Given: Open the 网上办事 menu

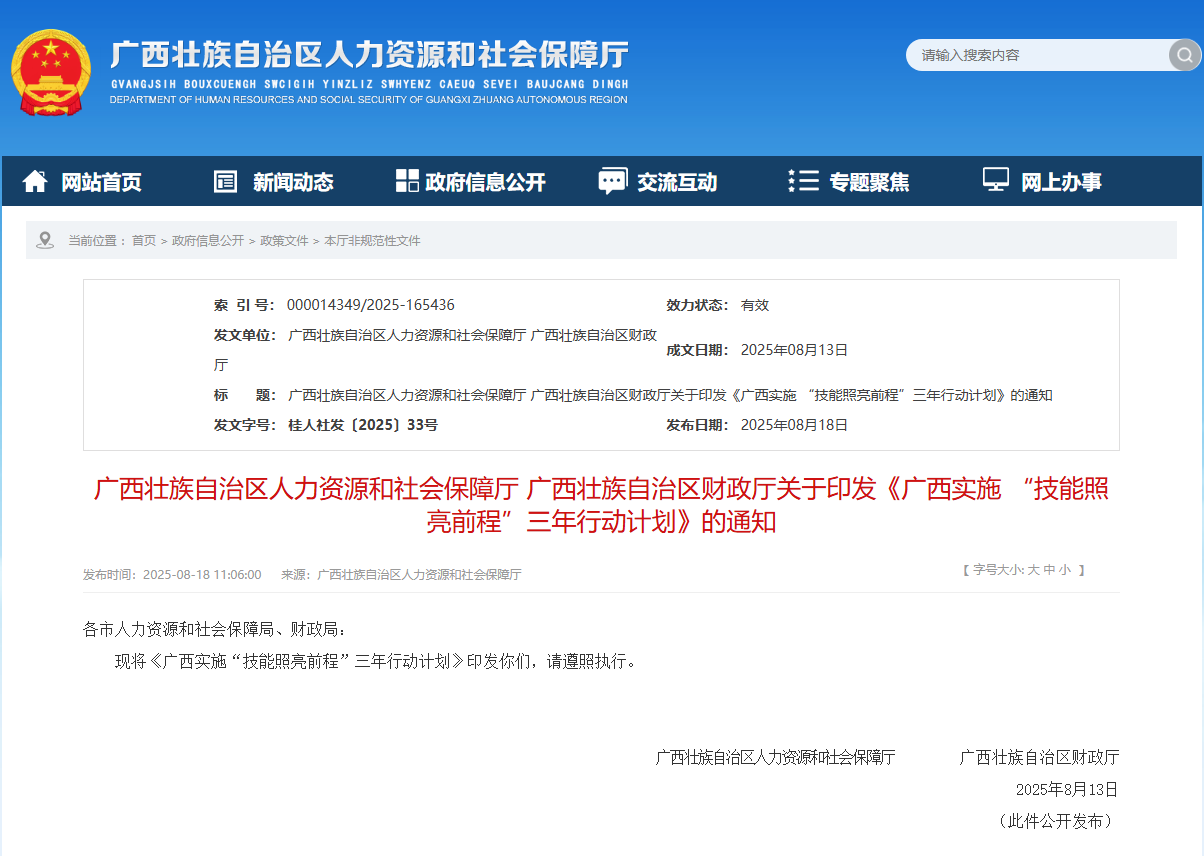Looking at the screenshot, I should tap(1060, 182).
